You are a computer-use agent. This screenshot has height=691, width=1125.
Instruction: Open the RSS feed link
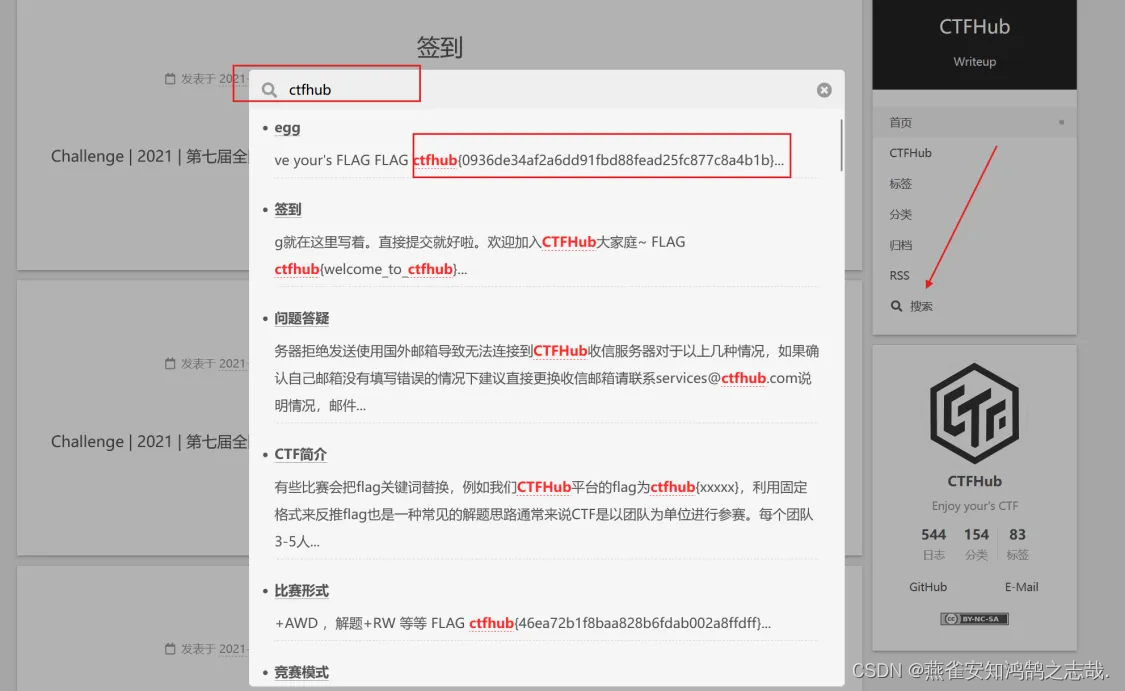899,275
